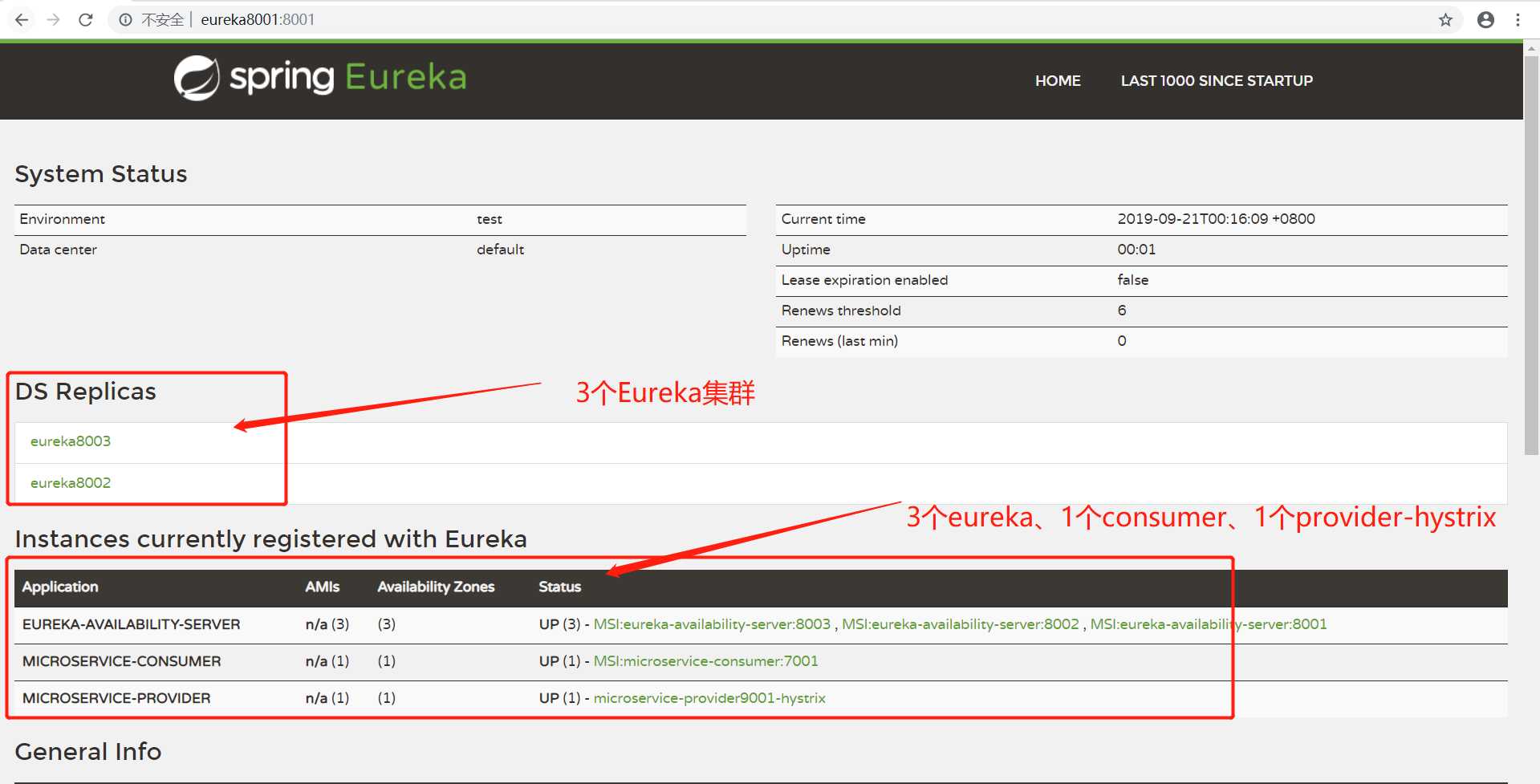Select the Uptime value 00:01

(1136, 249)
